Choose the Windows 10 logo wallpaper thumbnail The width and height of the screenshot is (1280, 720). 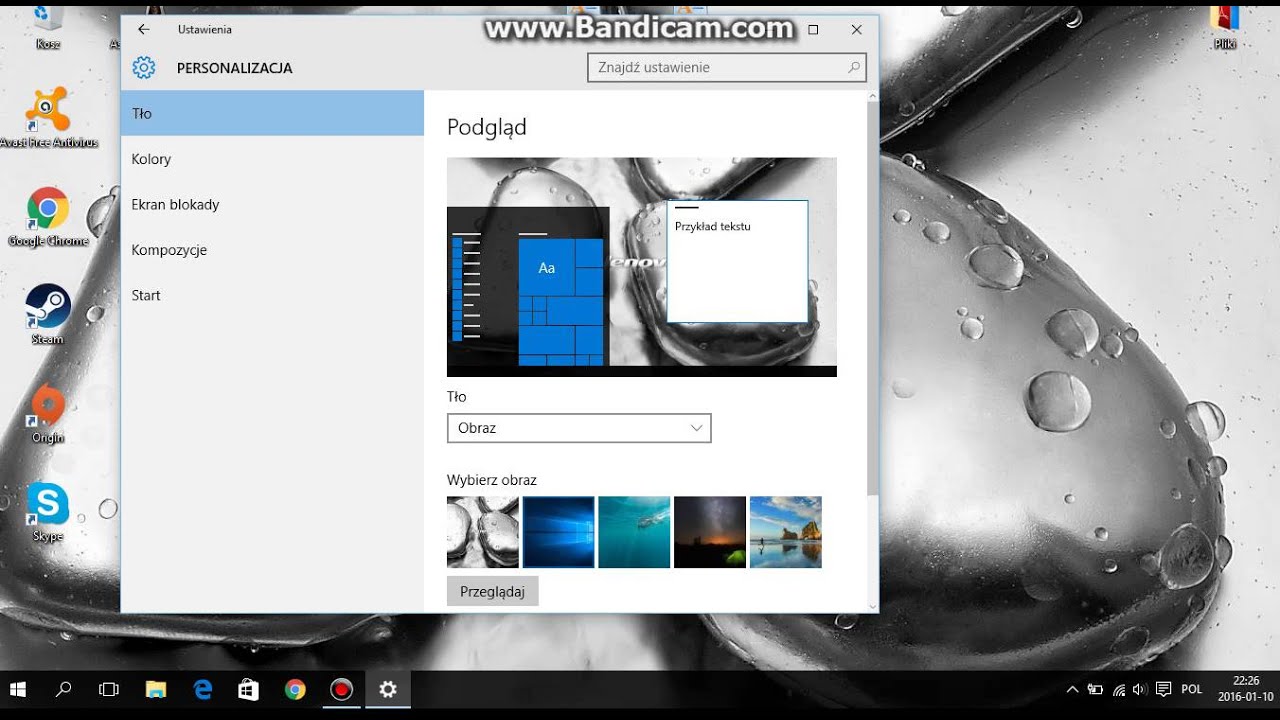point(559,532)
